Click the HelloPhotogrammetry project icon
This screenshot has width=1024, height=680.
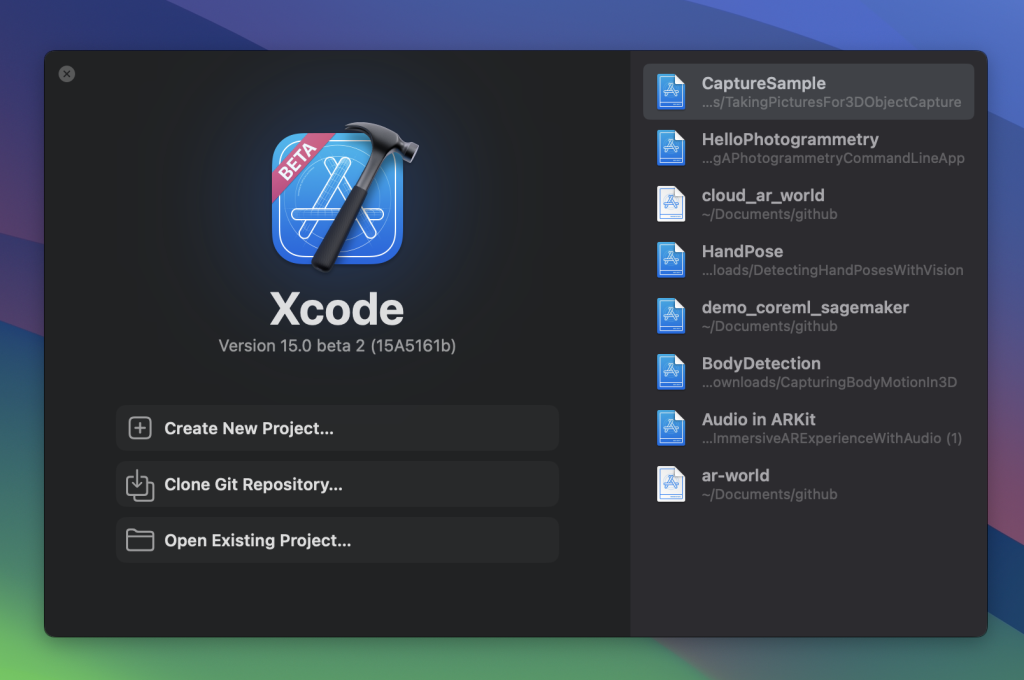click(x=668, y=147)
